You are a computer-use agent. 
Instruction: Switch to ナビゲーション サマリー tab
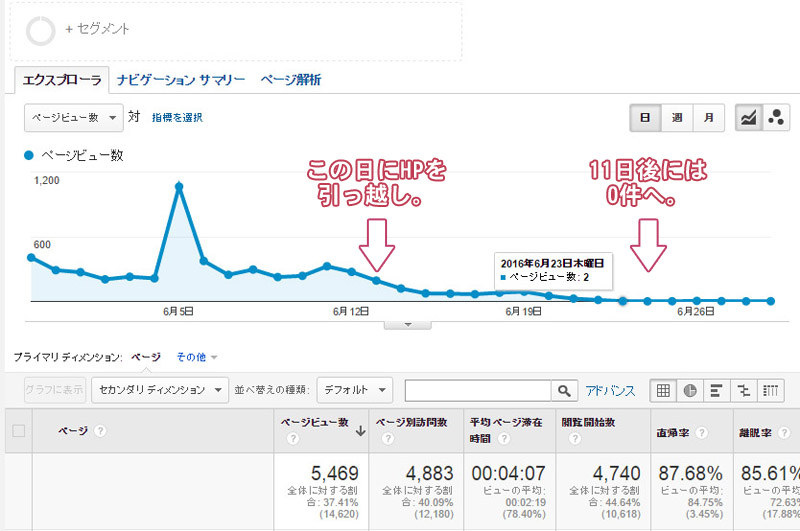pos(181,80)
